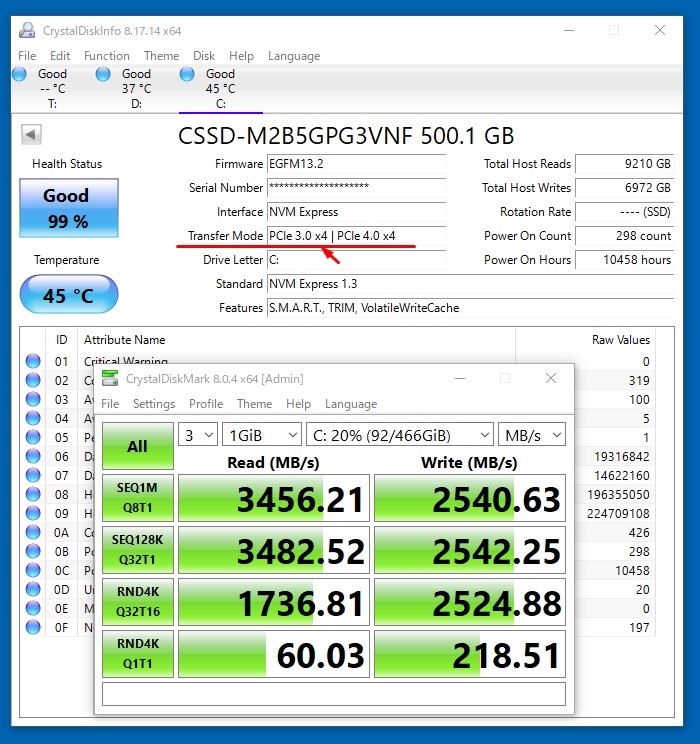Open the MB/s unit dropdown
This screenshot has width=700, height=744.
(532, 435)
